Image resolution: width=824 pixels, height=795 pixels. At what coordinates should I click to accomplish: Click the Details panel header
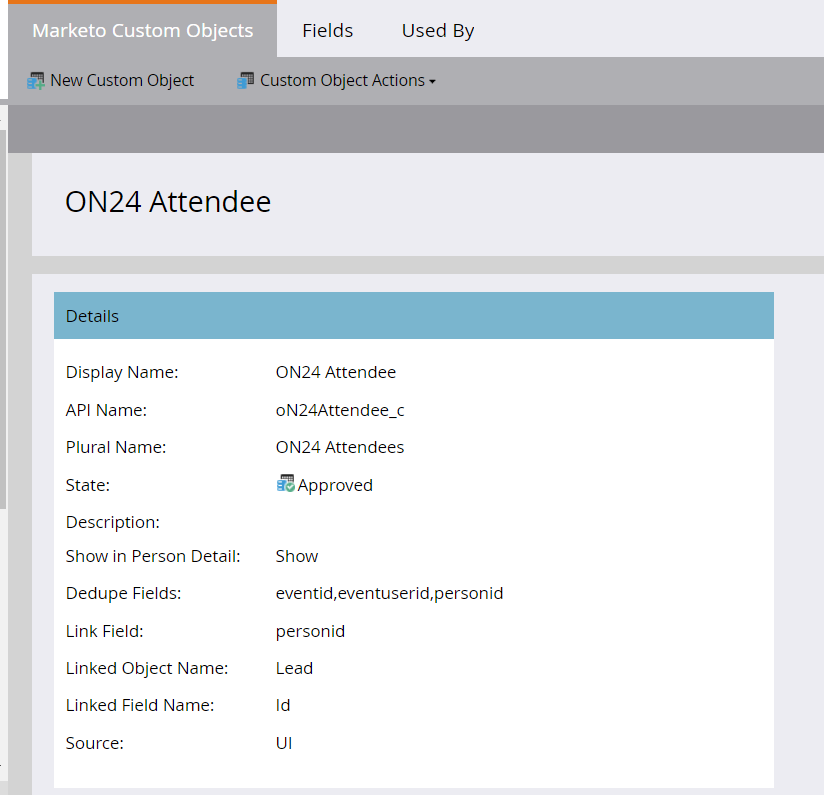(92, 315)
